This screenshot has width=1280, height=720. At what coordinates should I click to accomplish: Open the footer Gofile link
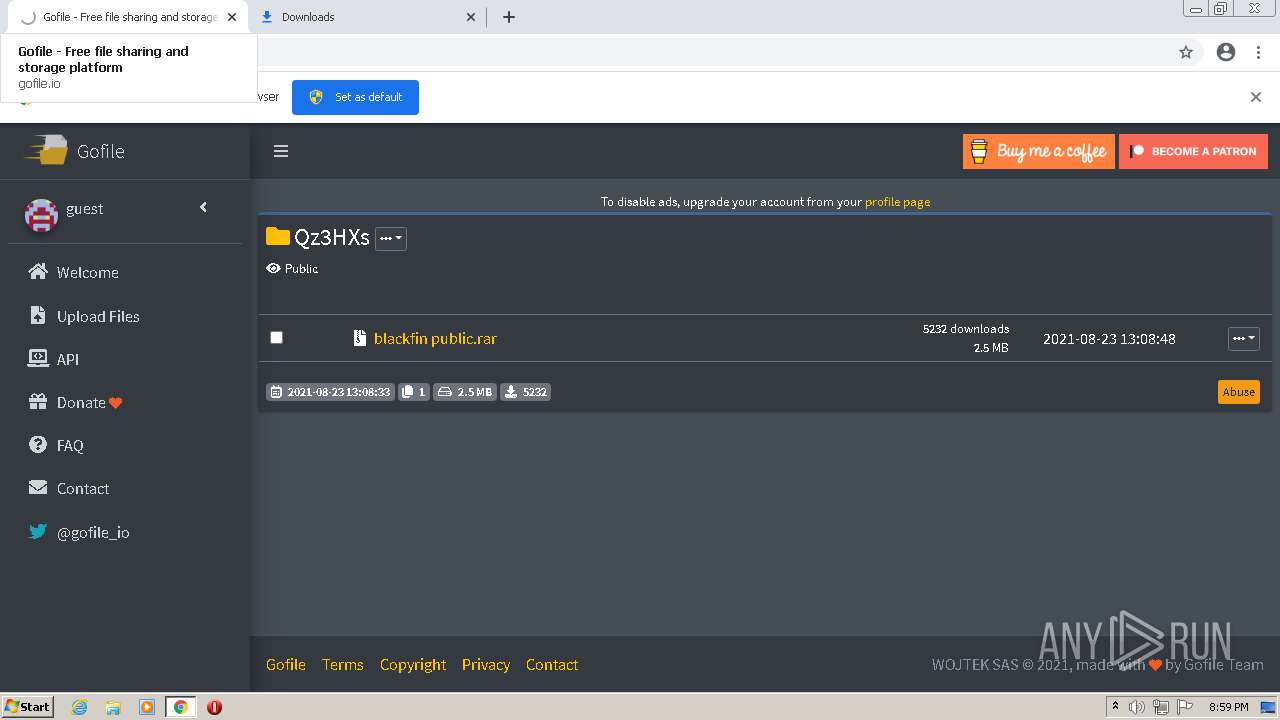(286, 664)
